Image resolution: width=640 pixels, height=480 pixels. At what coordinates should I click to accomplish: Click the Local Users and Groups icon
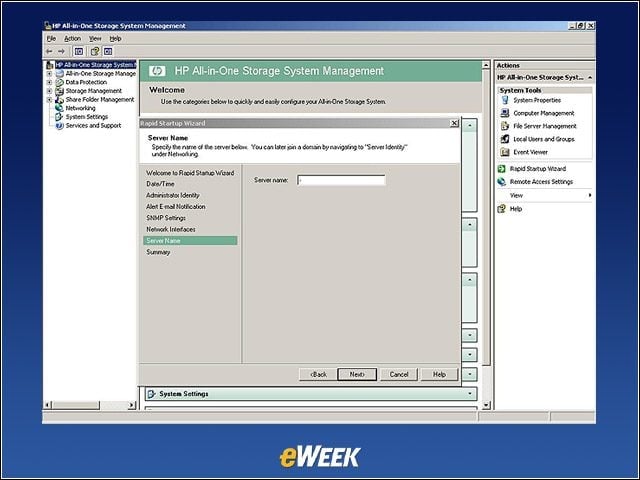coord(505,139)
